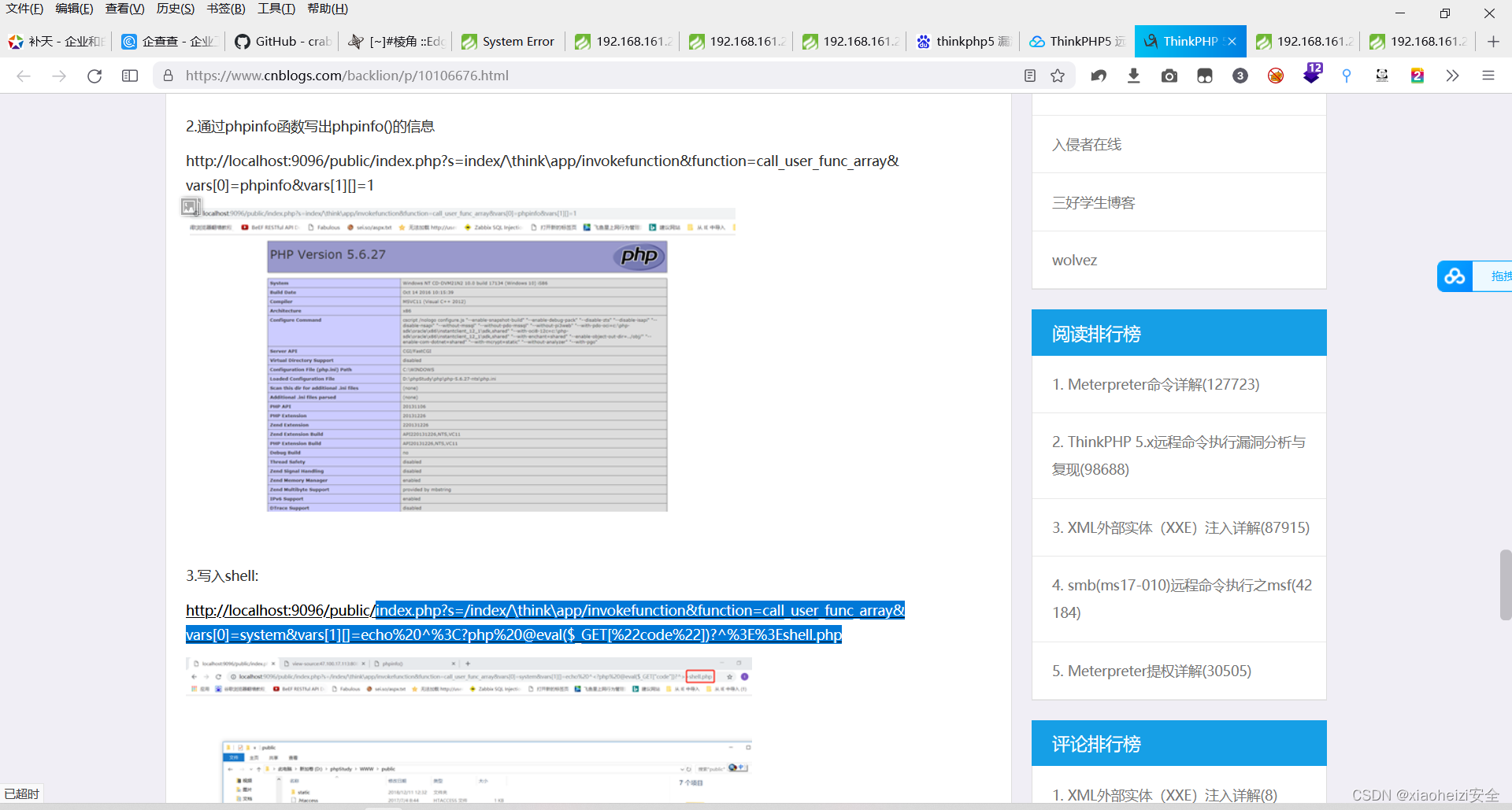Bookmark this page with the star
Image resolution: width=1512 pixels, height=810 pixels.
[x=1058, y=76]
